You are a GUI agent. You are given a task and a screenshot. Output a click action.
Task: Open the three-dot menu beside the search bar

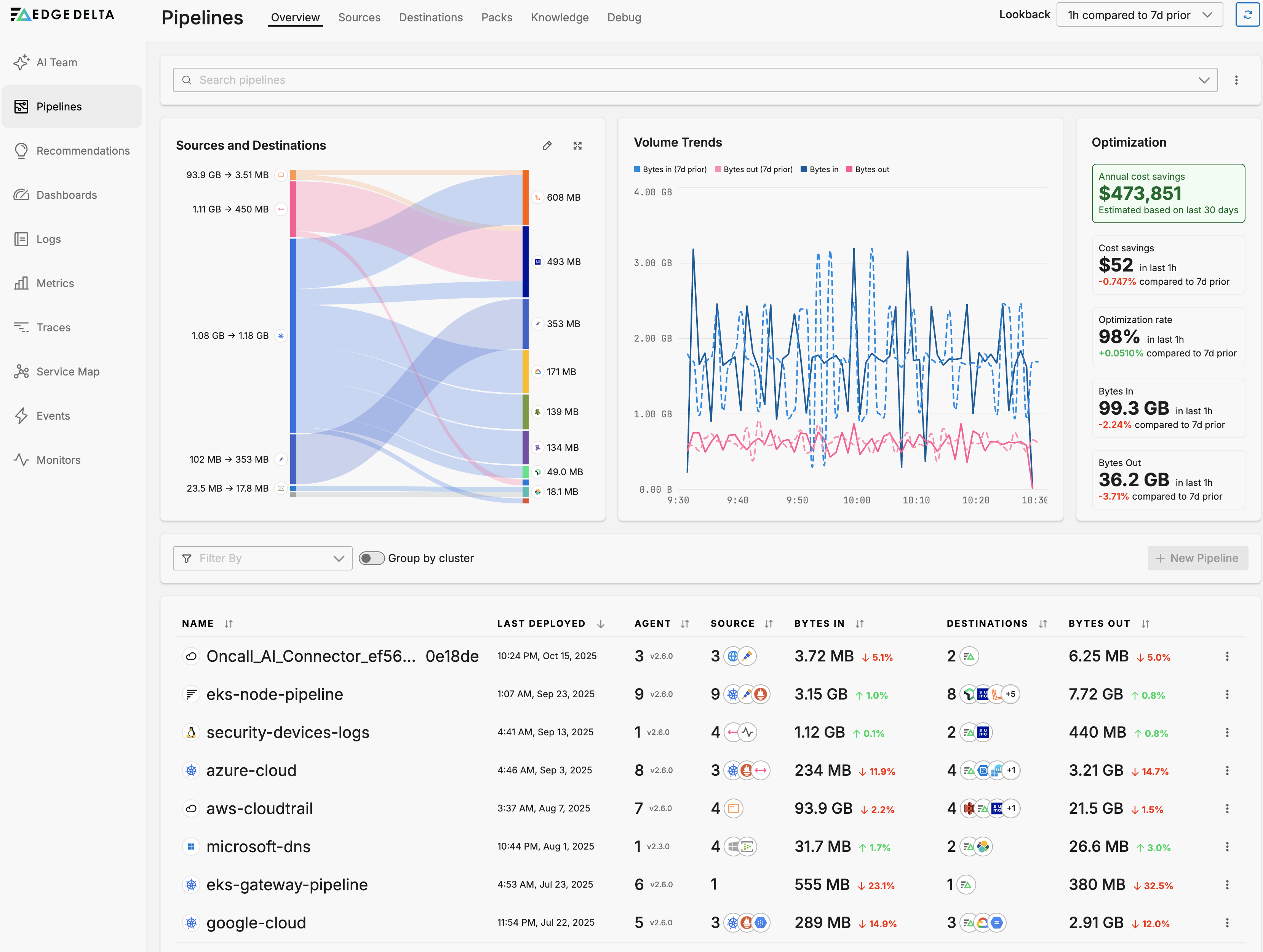[1236, 80]
